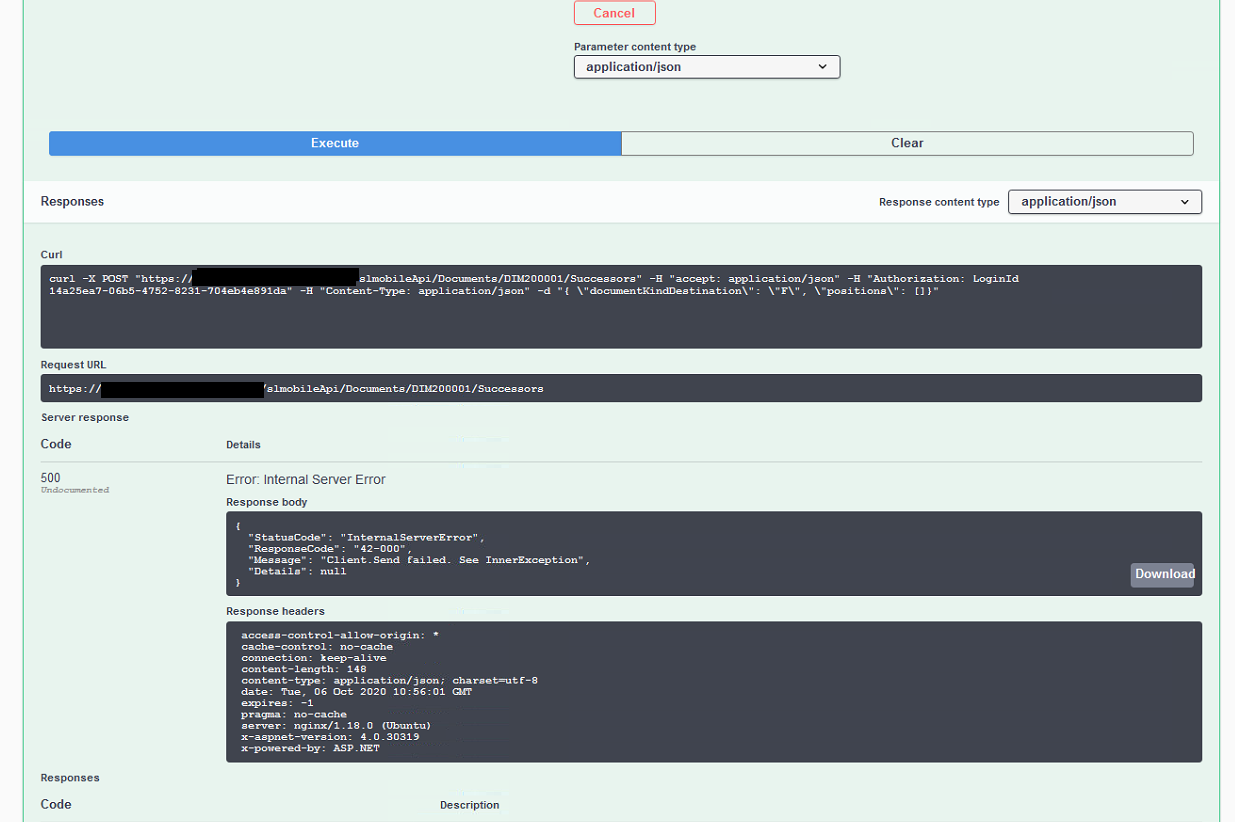Click the Request URL field
1235x822 pixels.
click(x=620, y=388)
